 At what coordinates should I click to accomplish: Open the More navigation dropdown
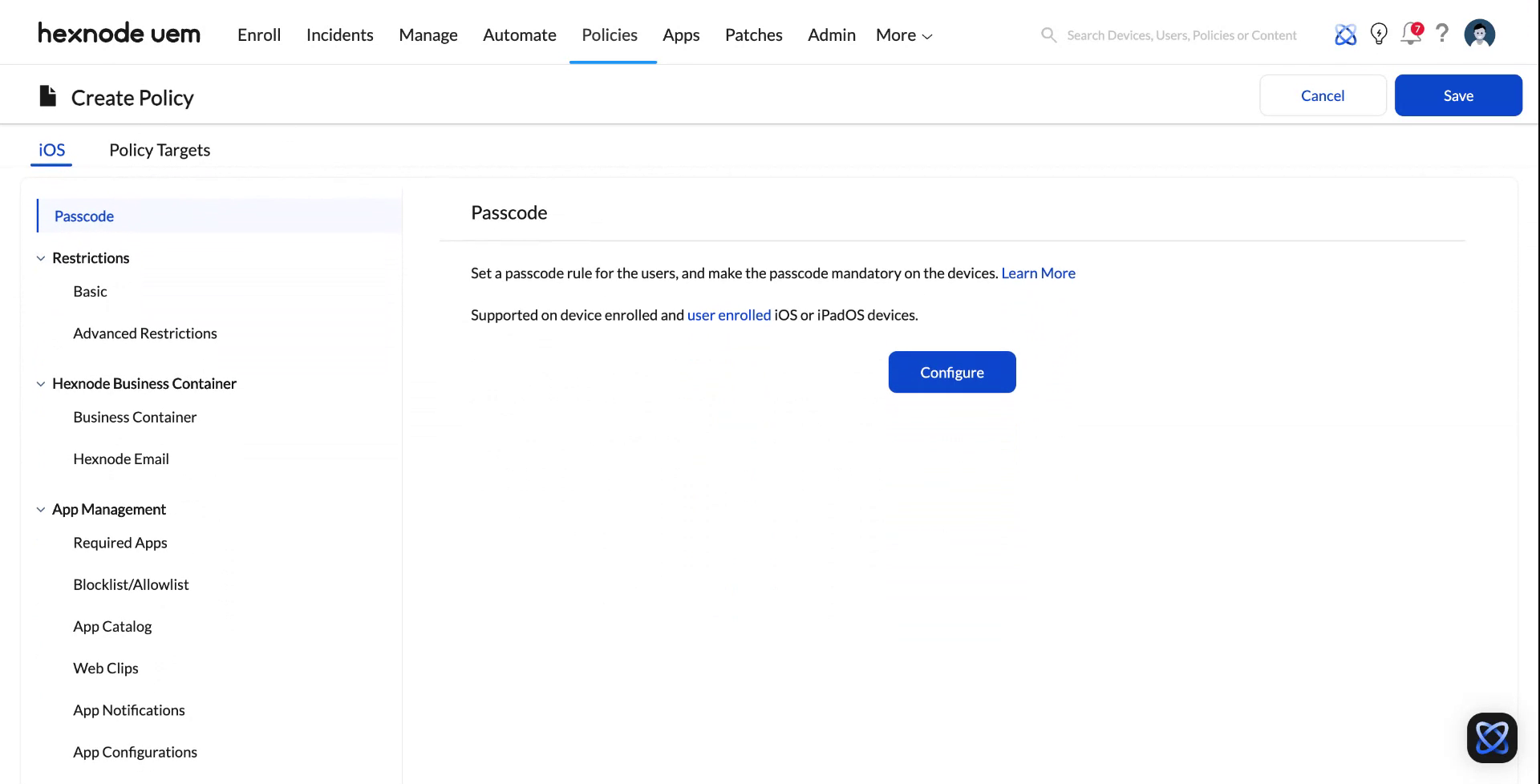[902, 34]
